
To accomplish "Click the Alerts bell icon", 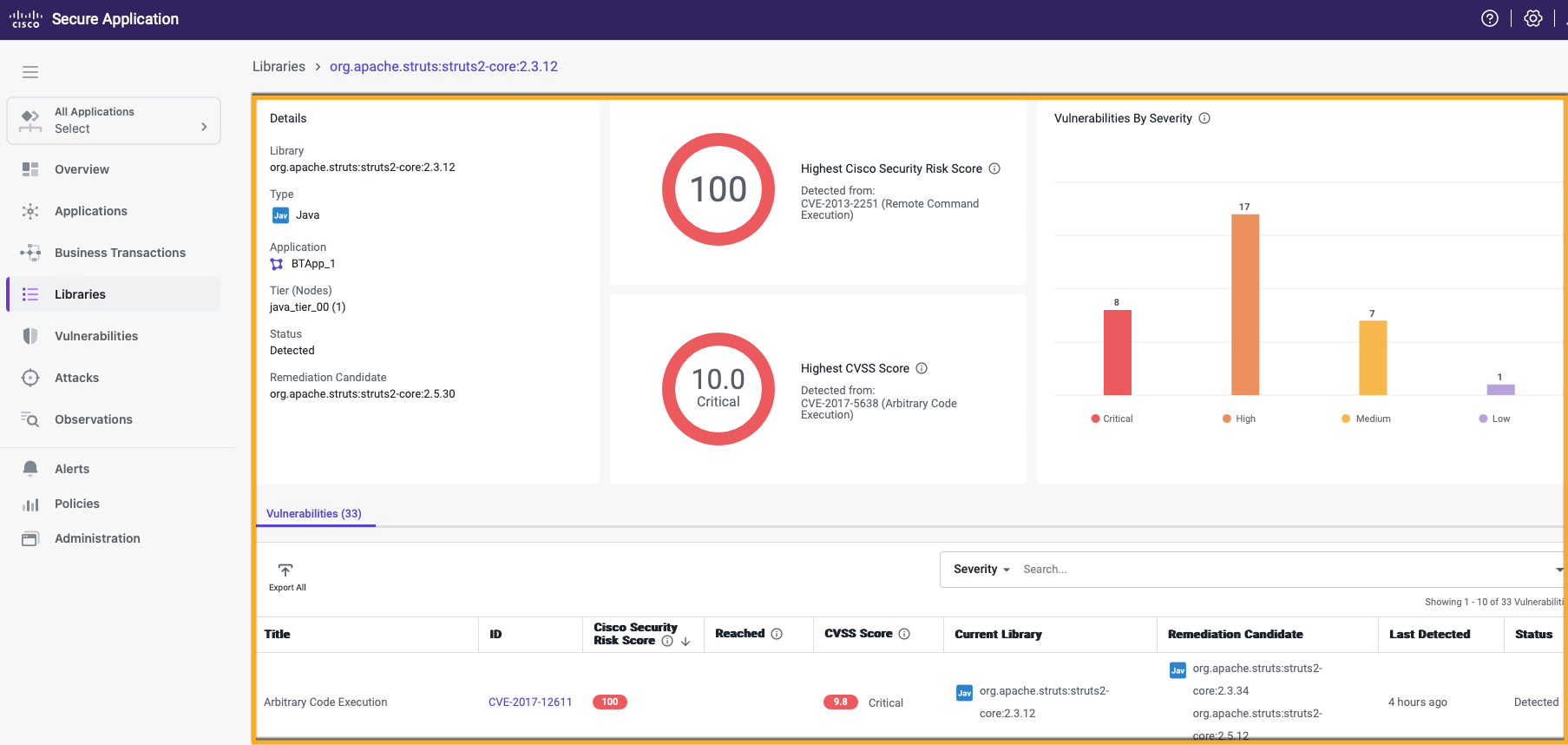I will pos(30,469).
